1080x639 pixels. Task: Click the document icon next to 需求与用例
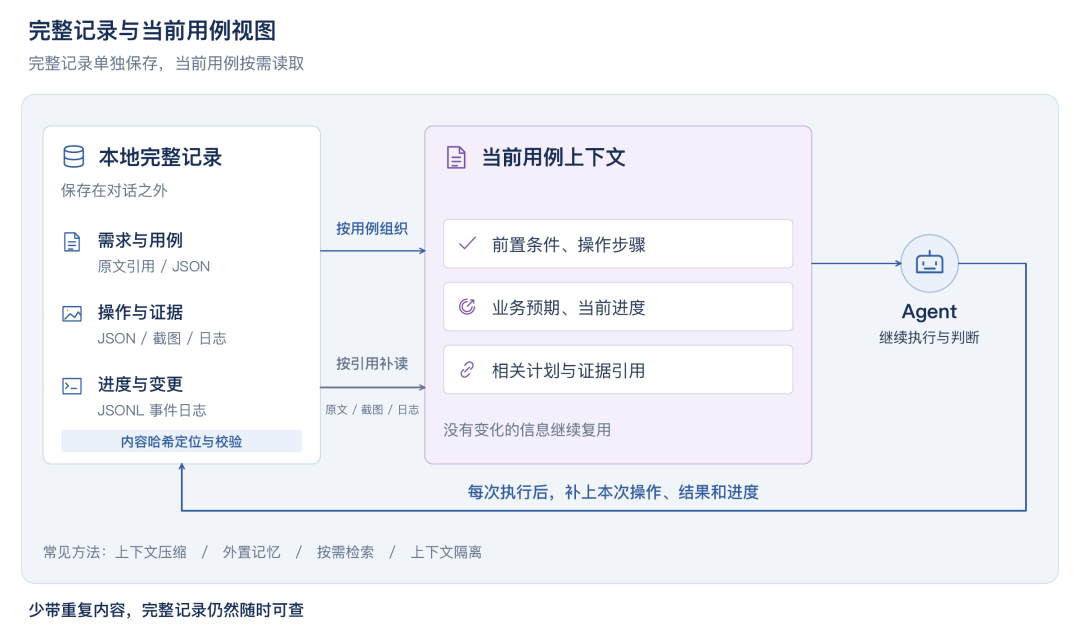[x=72, y=242]
